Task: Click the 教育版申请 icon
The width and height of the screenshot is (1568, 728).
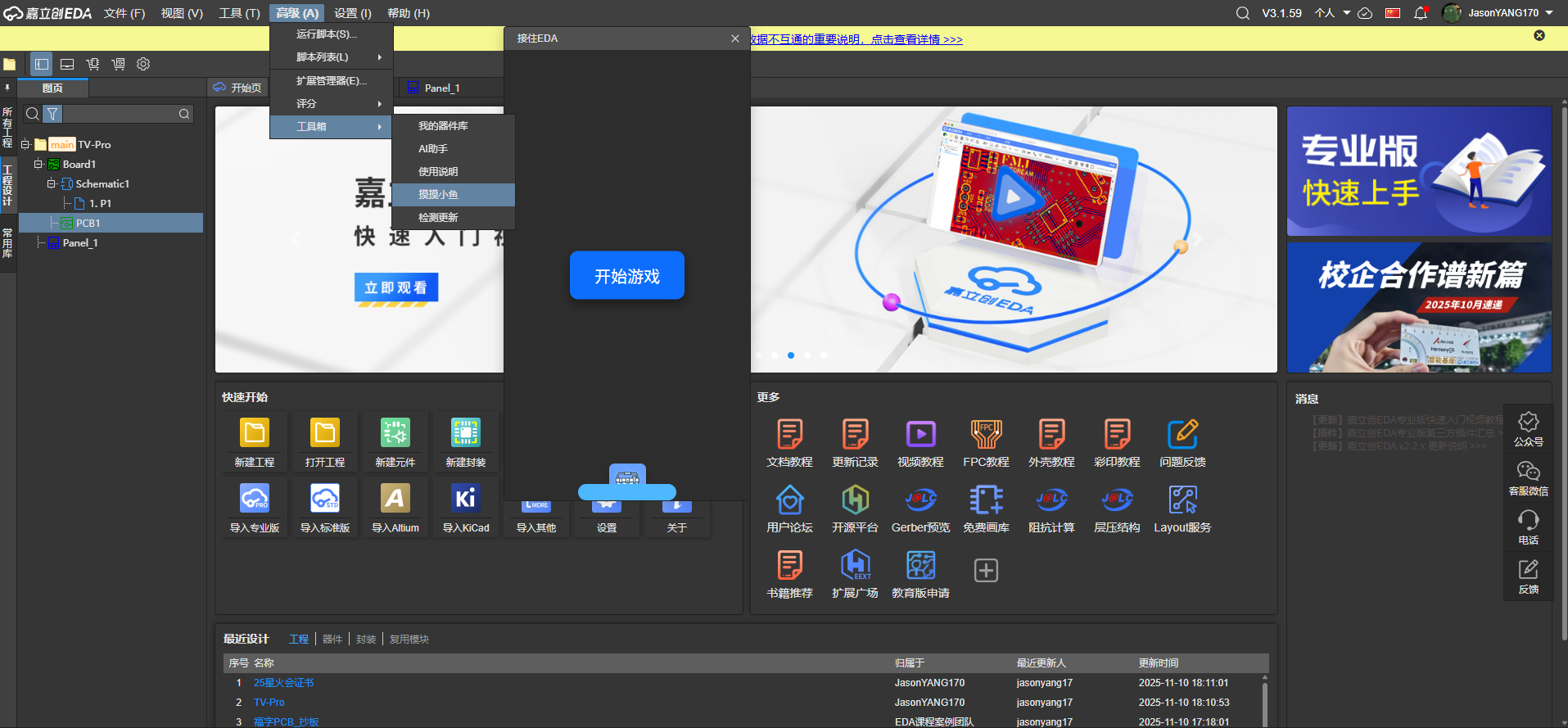Action: [921, 565]
